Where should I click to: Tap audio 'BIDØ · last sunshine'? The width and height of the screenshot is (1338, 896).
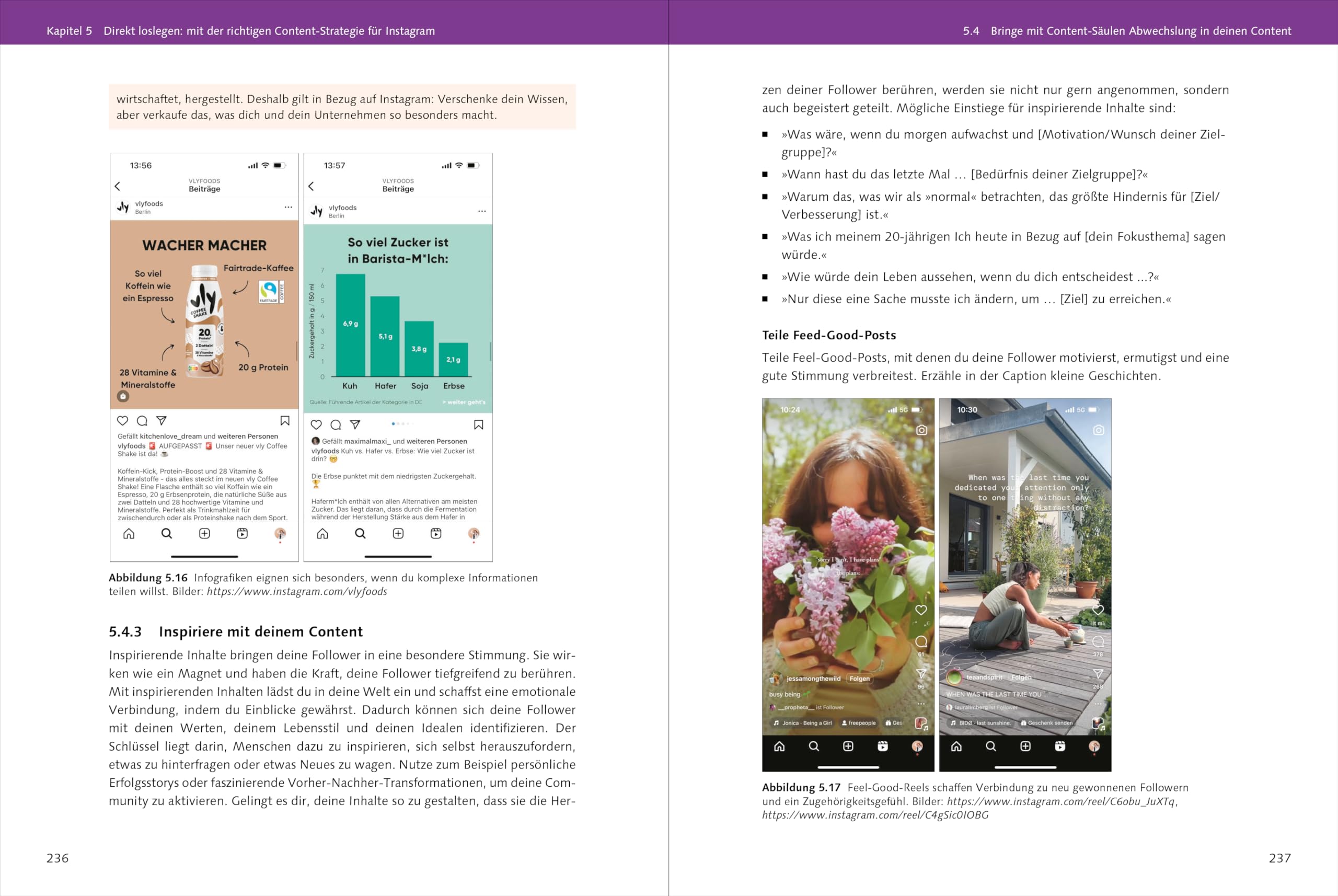click(981, 723)
